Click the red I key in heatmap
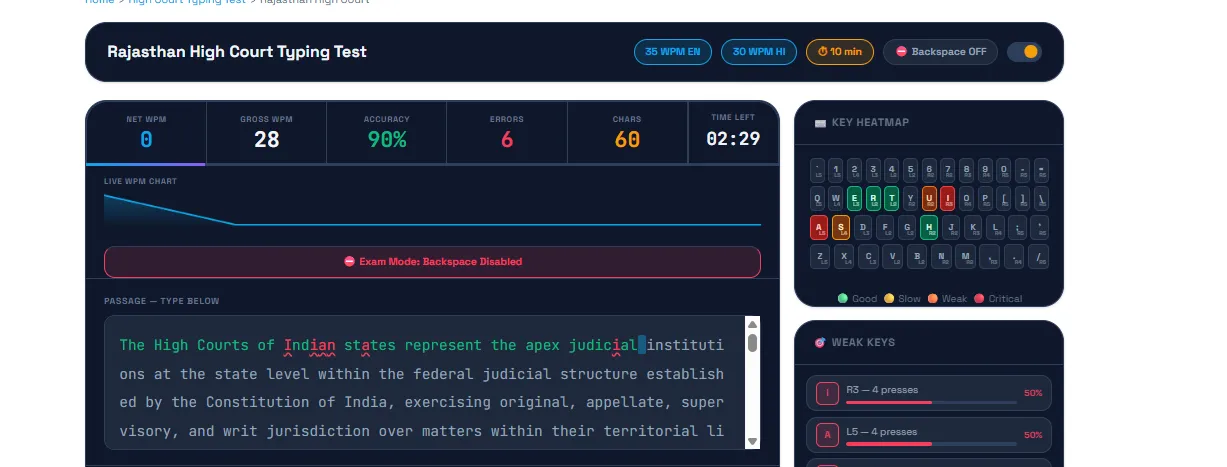Screen dimensions: 1227x467 (x=947, y=199)
